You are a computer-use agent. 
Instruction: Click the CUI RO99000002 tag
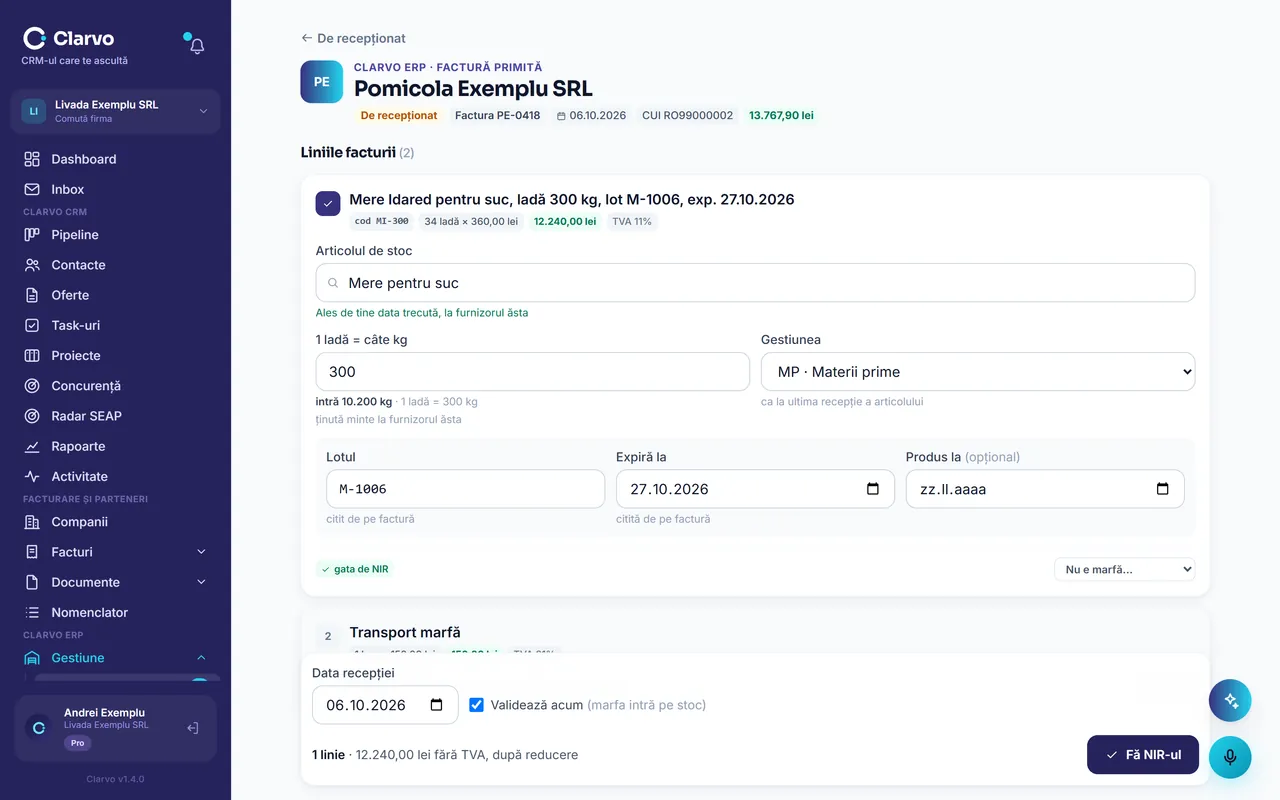tap(687, 115)
